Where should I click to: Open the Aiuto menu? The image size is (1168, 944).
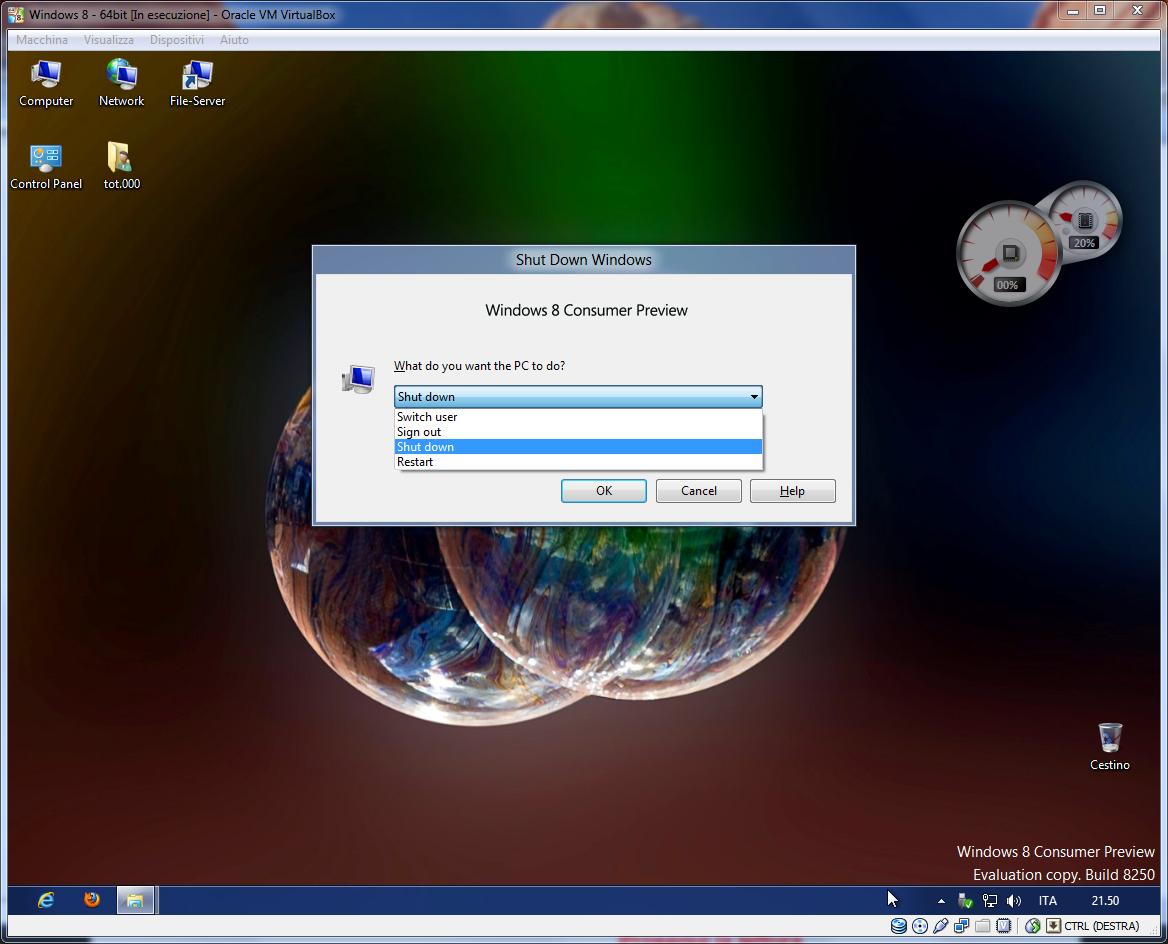pos(234,39)
